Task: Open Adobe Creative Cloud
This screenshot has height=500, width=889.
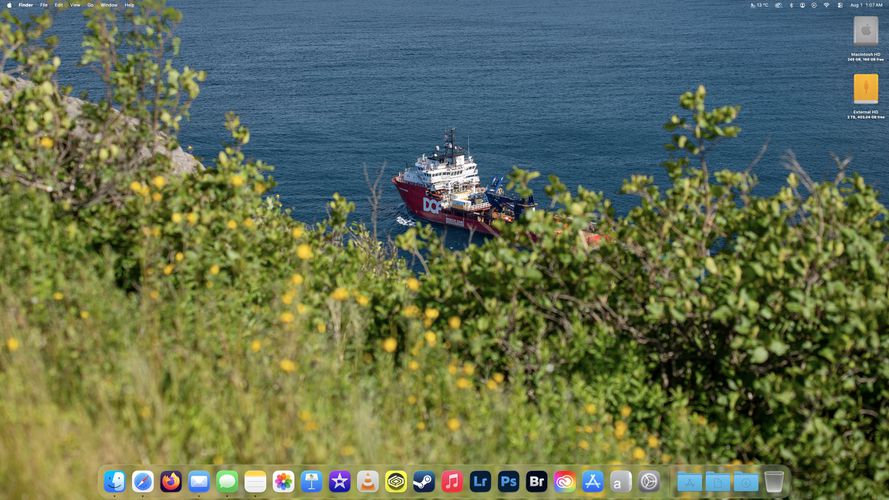Action: 565,482
